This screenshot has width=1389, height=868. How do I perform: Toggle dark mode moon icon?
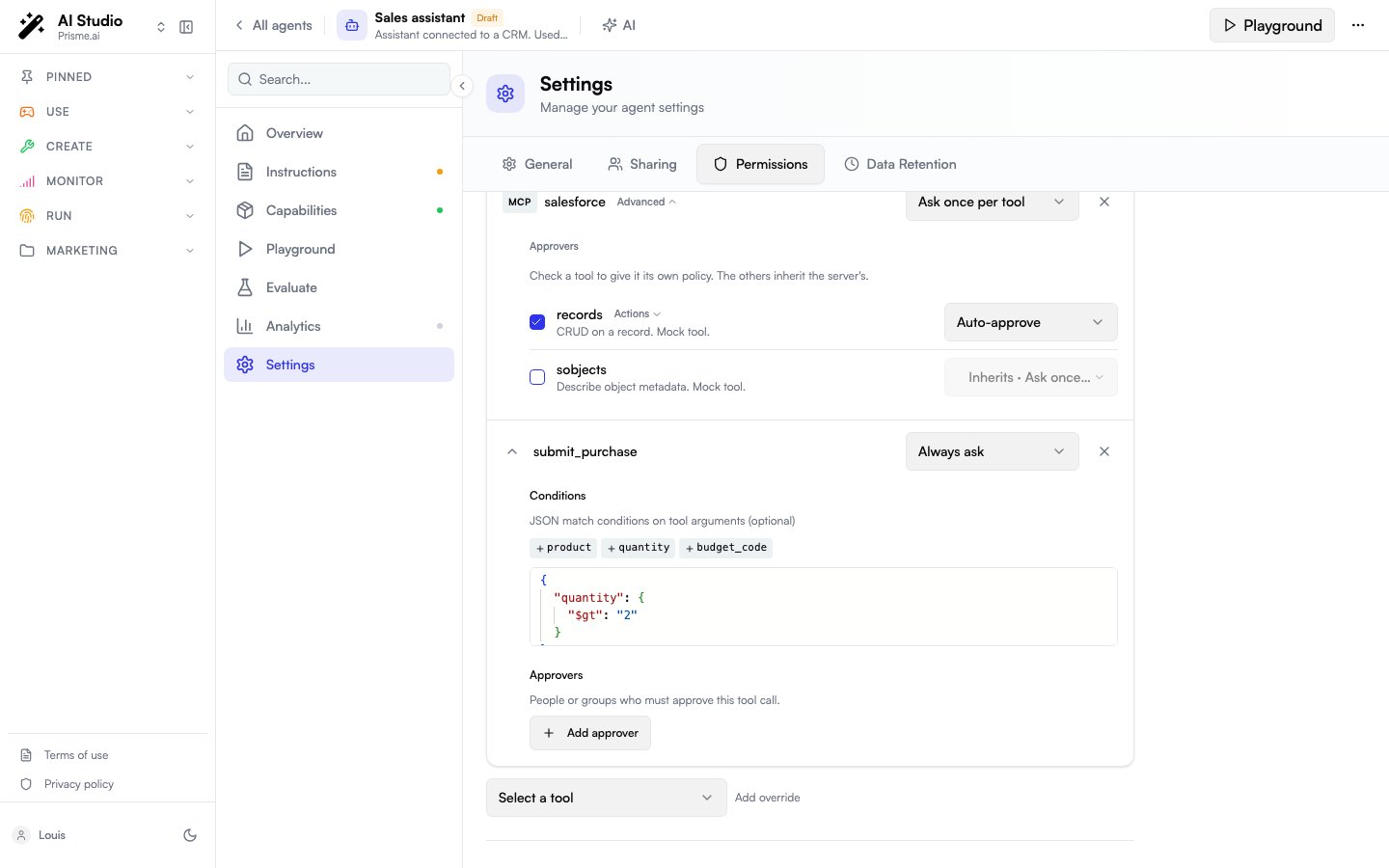click(190, 835)
